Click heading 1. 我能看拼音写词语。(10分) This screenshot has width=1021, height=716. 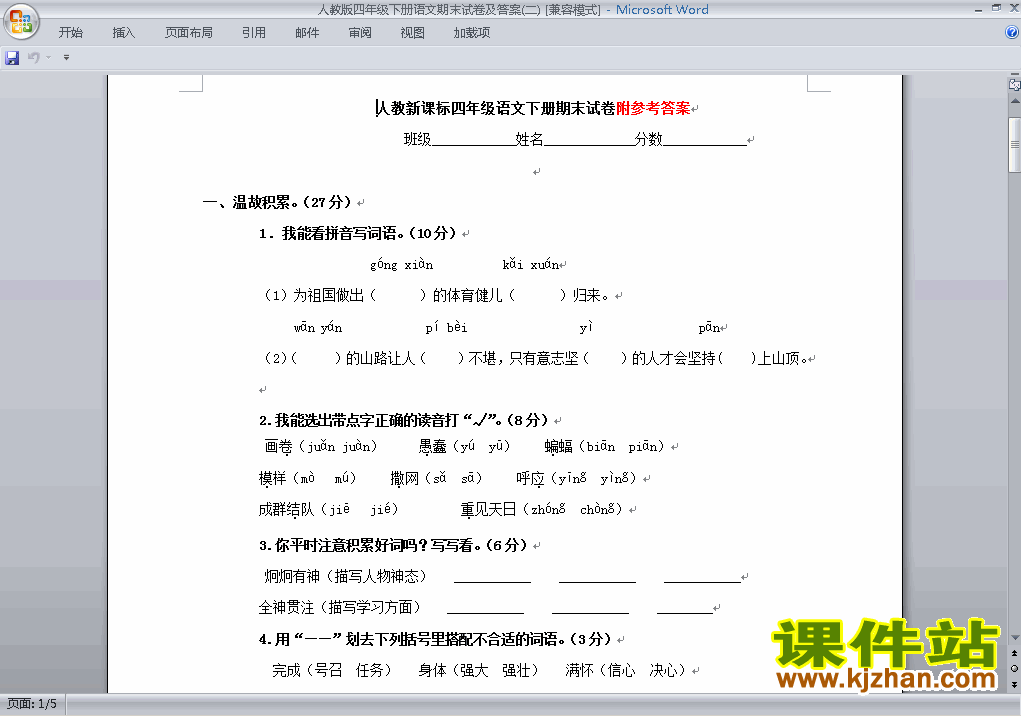(x=358, y=234)
